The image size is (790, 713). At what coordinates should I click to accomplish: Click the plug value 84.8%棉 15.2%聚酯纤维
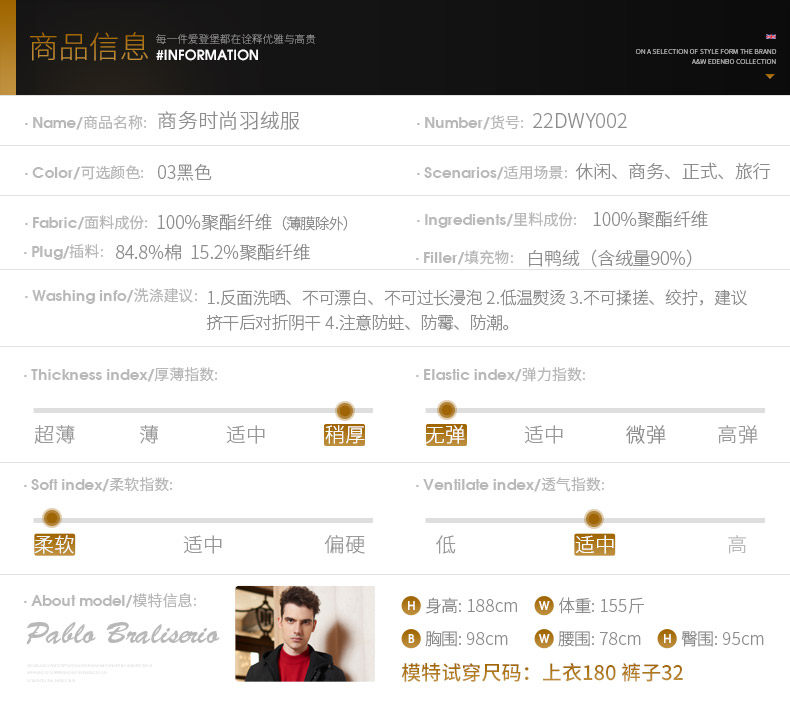[213, 252]
